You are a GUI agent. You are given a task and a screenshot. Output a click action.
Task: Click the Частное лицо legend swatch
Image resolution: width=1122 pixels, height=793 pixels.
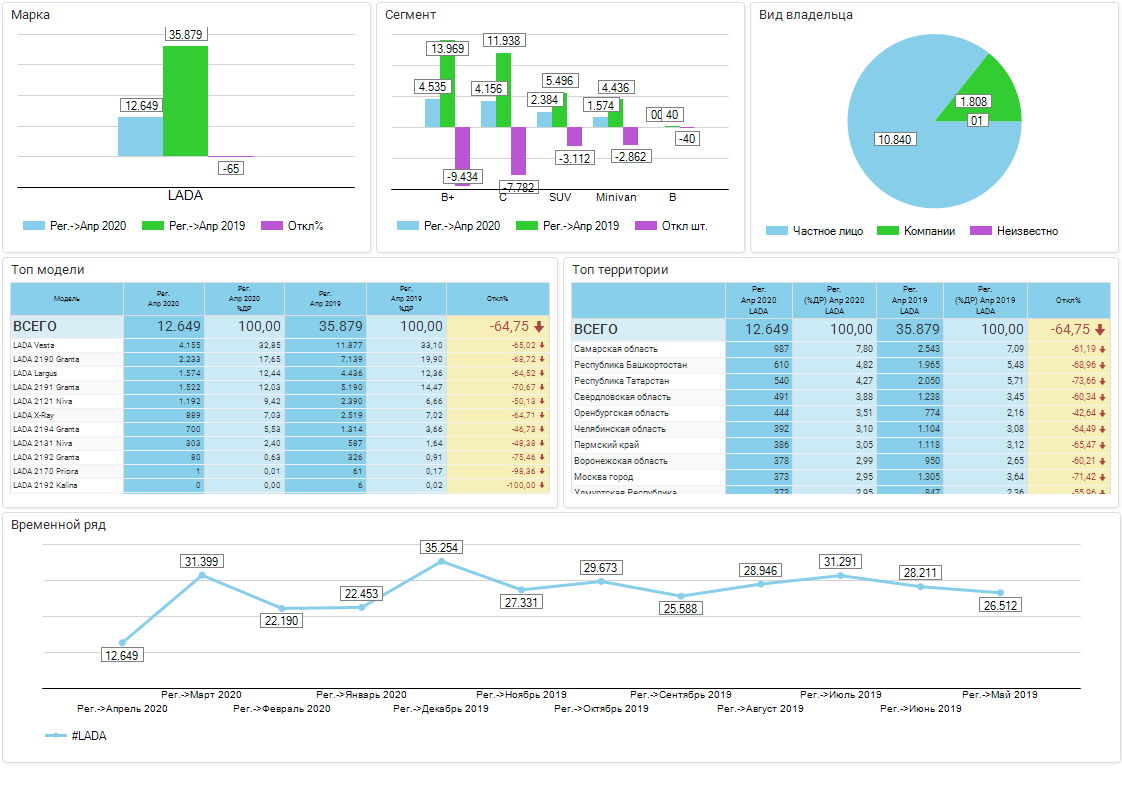coord(776,230)
